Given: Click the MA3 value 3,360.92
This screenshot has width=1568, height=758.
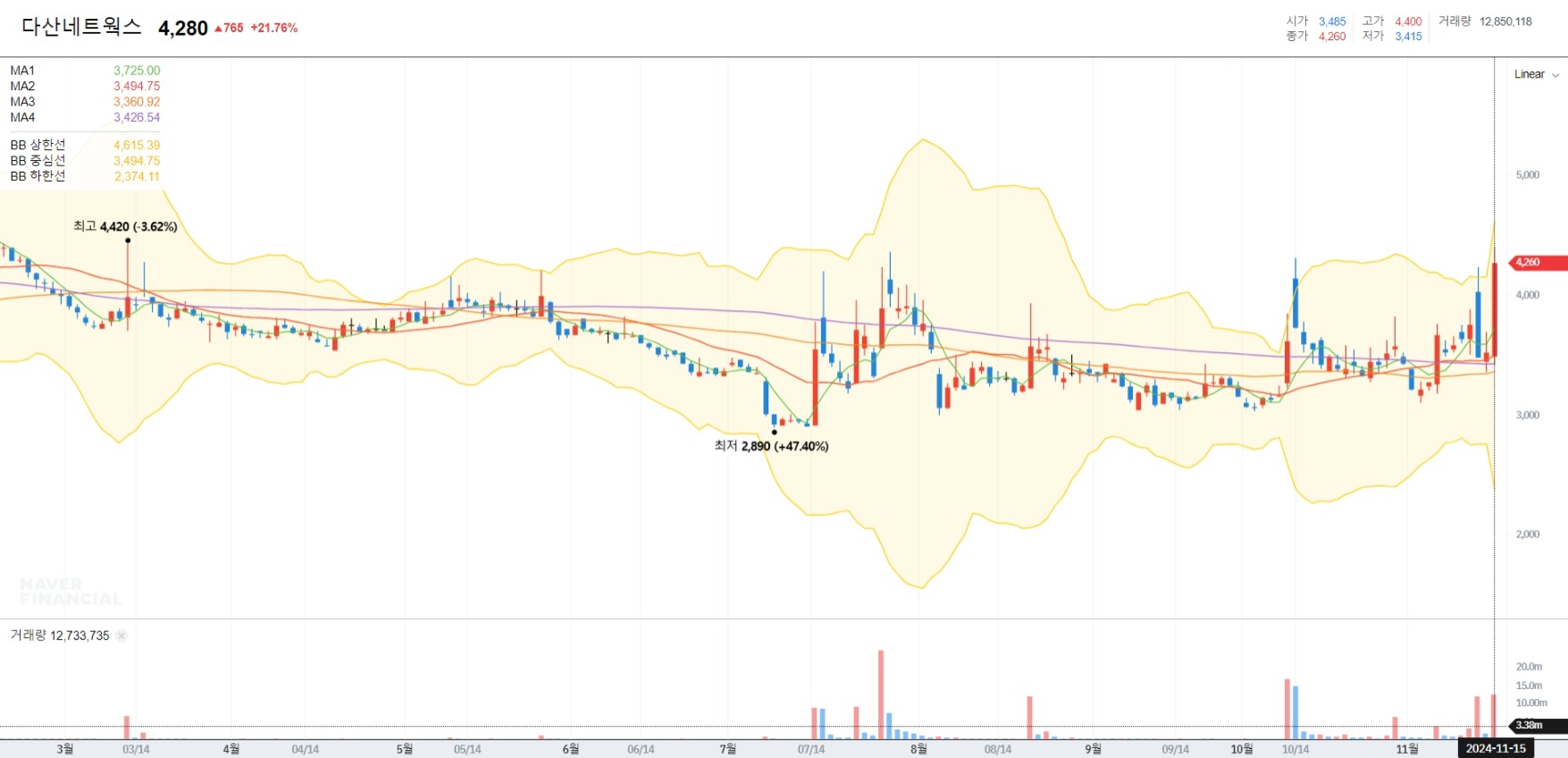Looking at the screenshot, I should point(137,102).
